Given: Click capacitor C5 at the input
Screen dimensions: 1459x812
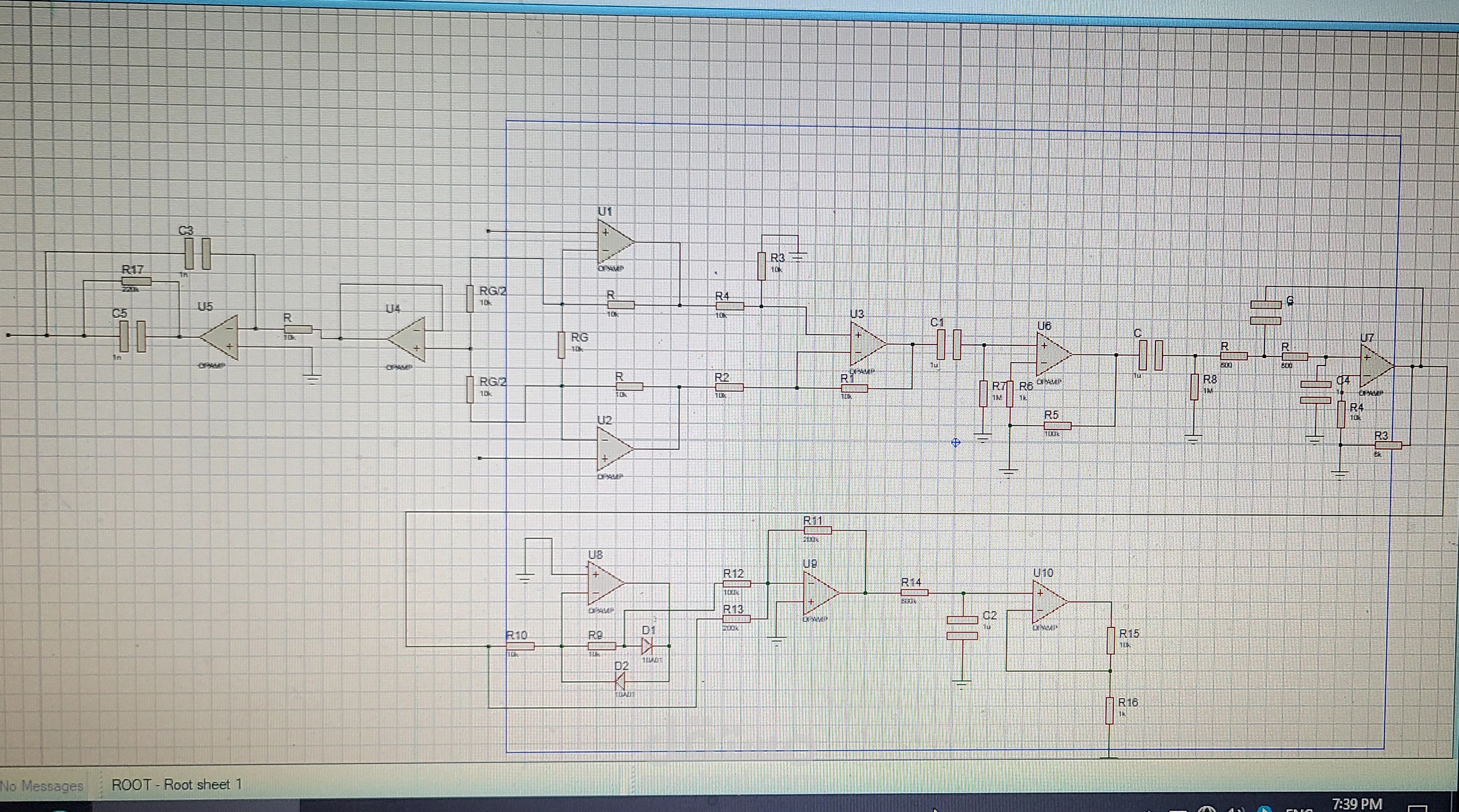Looking at the screenshot, I should [132, 337].
